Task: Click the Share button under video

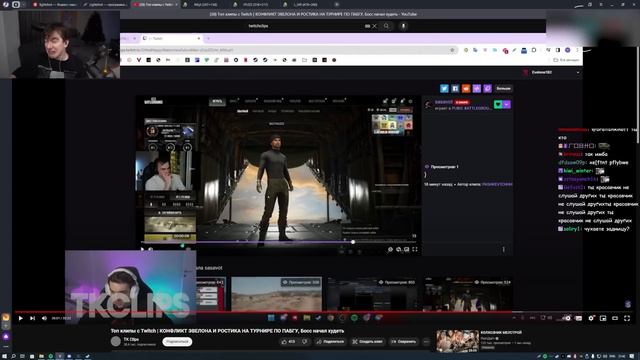Action: point(331,342)
